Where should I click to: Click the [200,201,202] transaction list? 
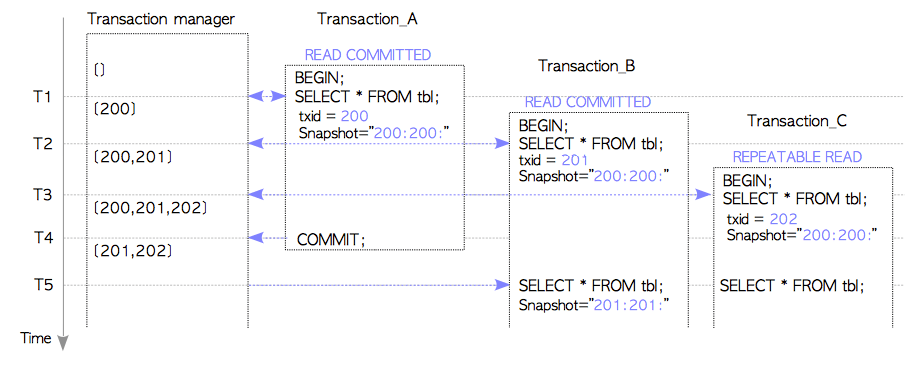tap(150, 209)
